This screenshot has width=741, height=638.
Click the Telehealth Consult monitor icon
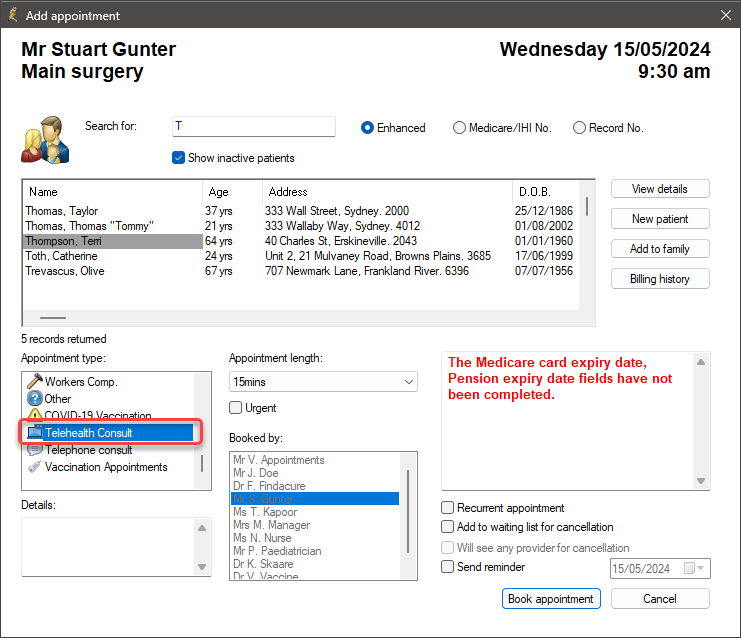coord(35,432)
